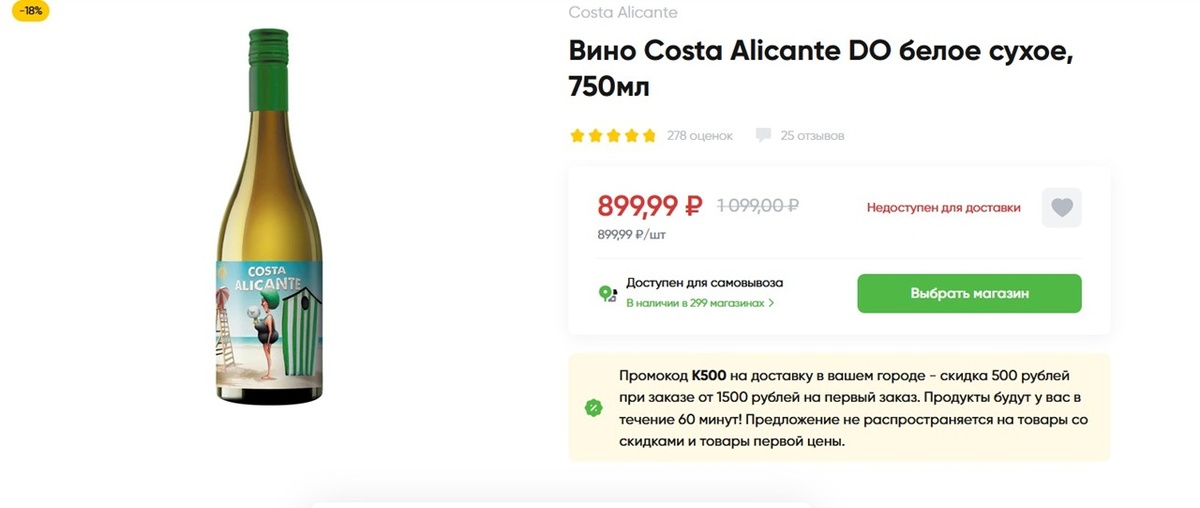Open the Costa Alicante brand link above the title

622,13
